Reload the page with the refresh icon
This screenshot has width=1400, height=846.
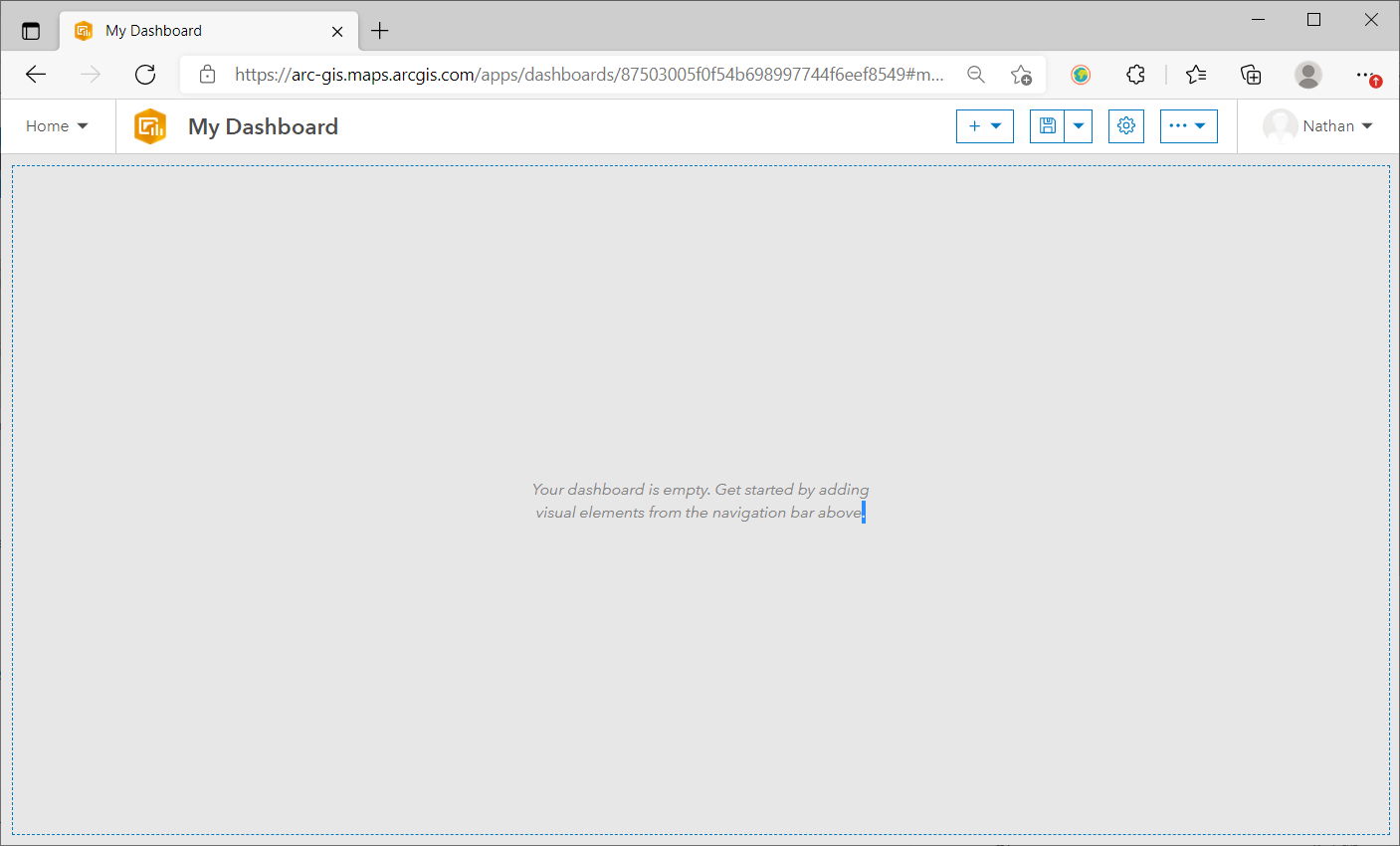click(x=145, y=75)
